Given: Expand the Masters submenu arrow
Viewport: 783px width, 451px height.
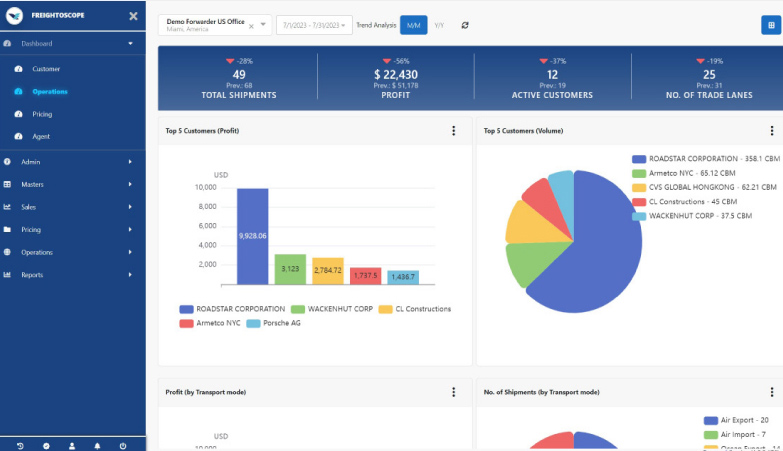Looking at the screenshot, I should click(130, 184).
